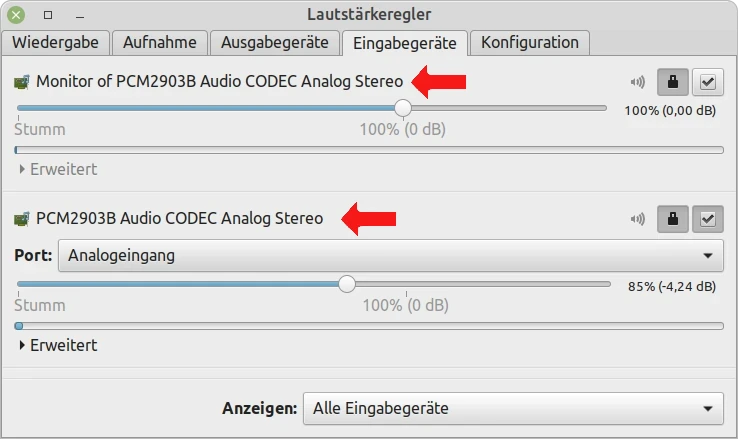Viewport: 738px width, 439px height.
Task: Go to the Aufnahme tab
Action: tap(161, 43)
